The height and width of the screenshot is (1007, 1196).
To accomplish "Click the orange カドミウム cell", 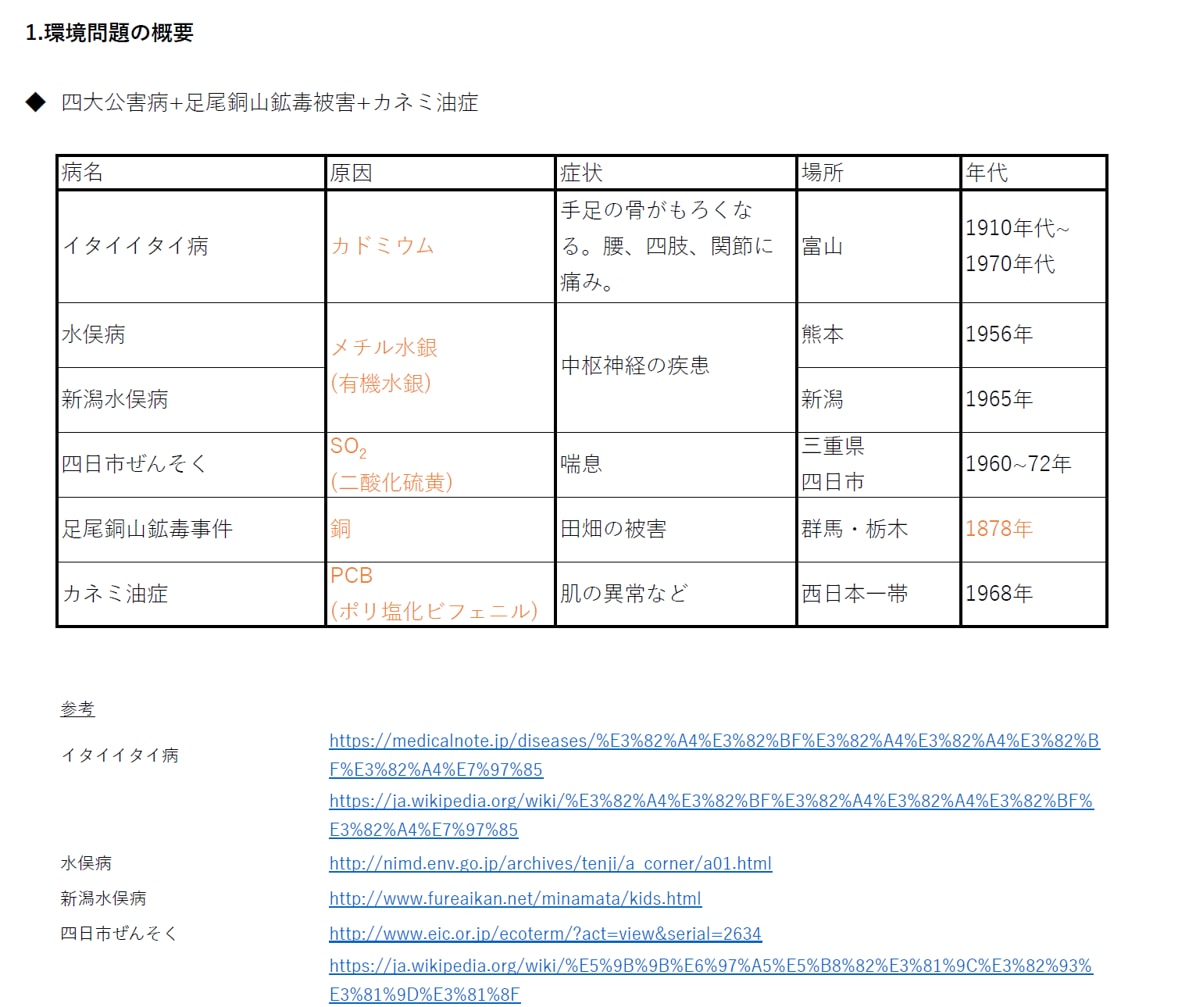I will [440, 246].
